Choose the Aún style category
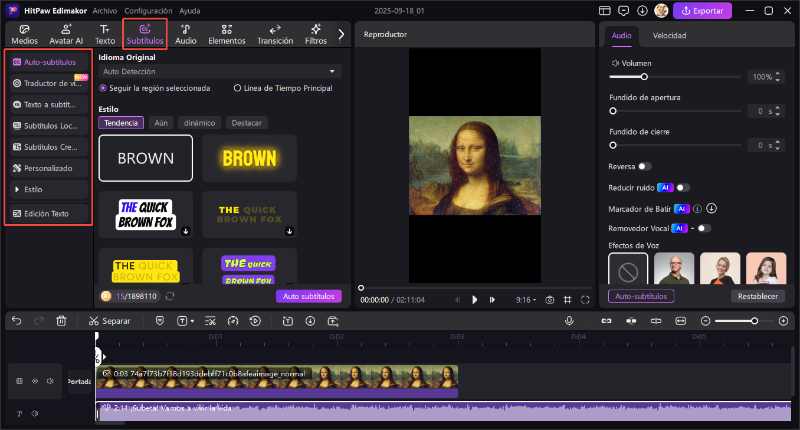This screenshot has height=430, width=800. click(161, 123)
